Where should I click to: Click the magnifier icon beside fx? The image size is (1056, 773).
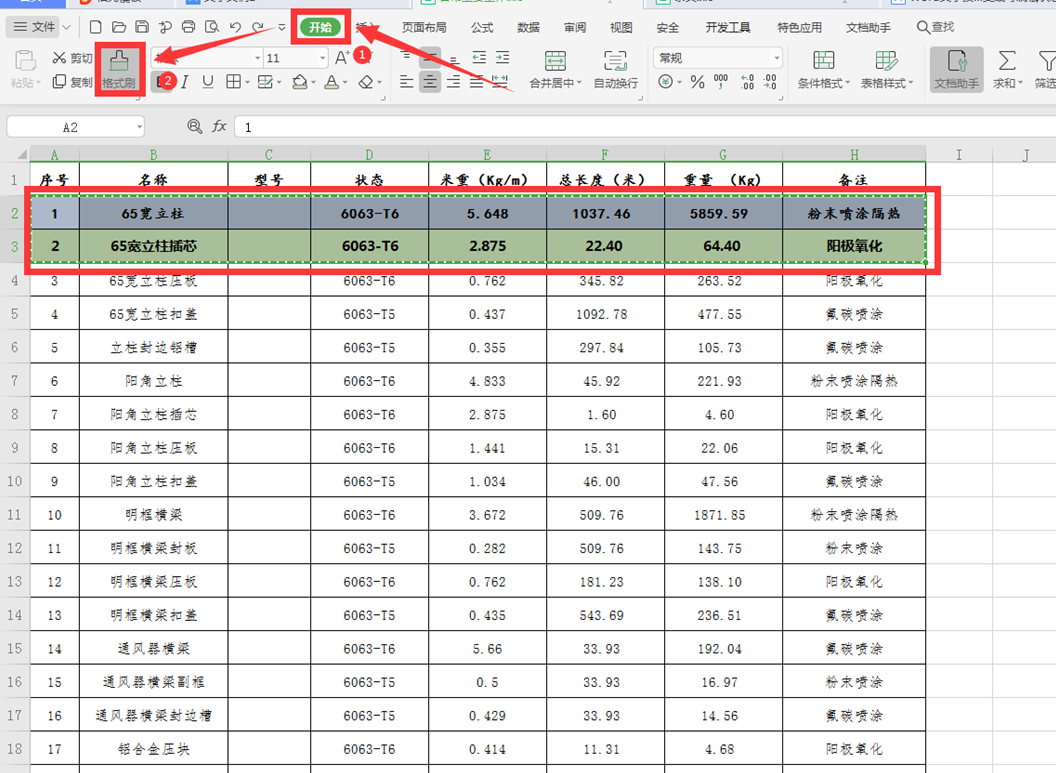click(195, 126)
